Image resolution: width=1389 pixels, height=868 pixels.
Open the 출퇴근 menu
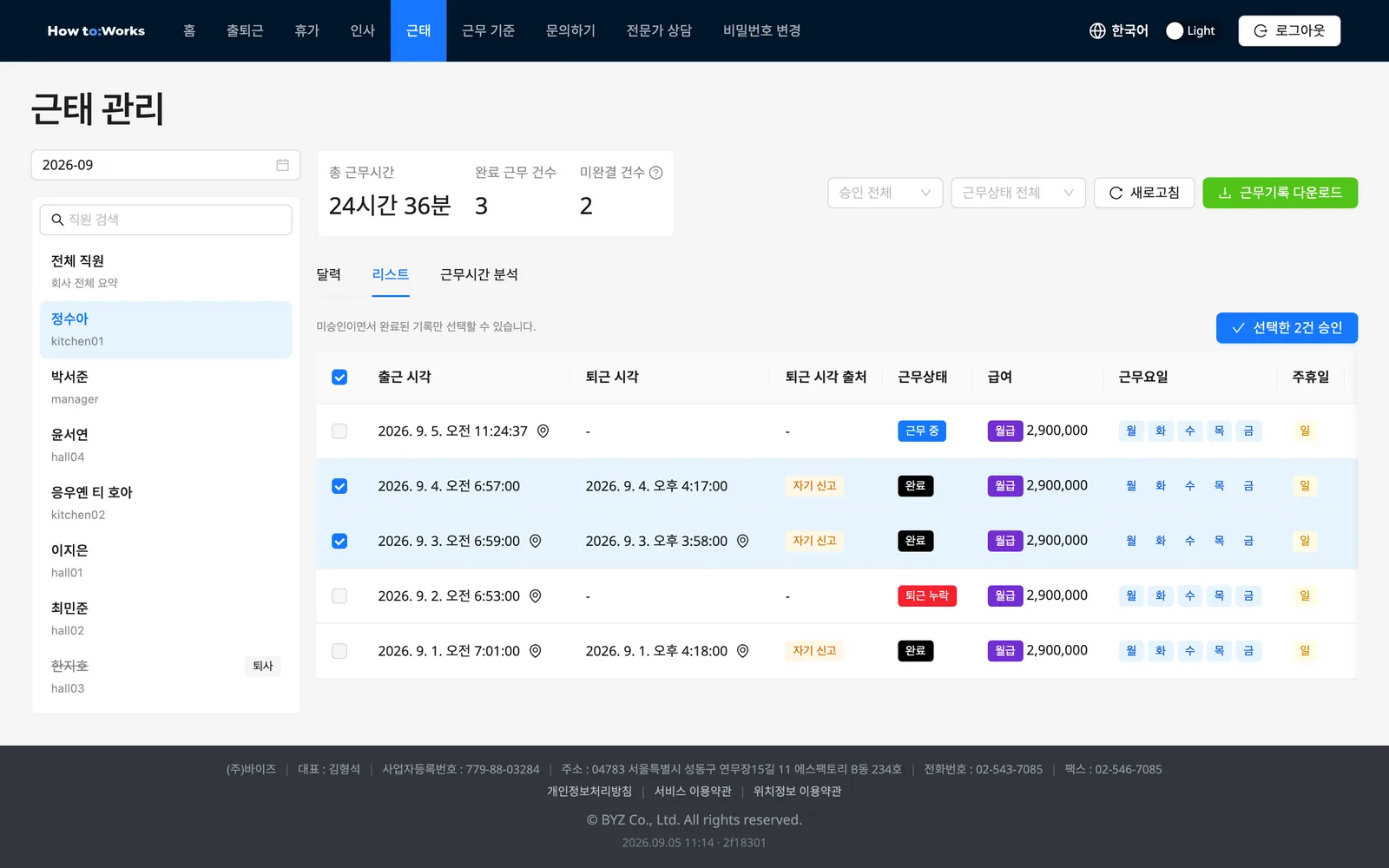(245, 30)
